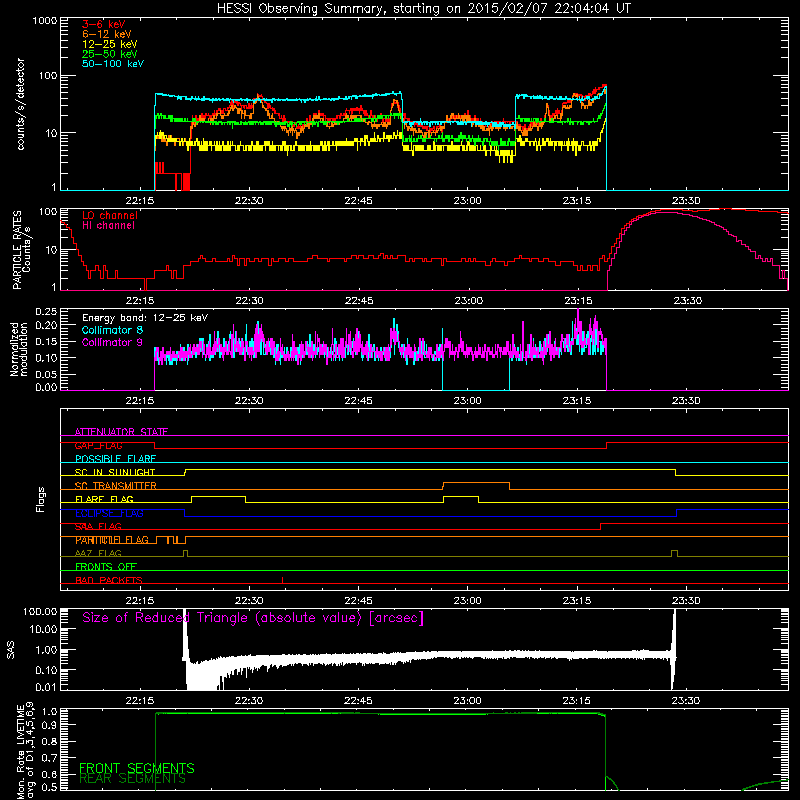Click the HESSI Observing Summary title text
Viewport: 800px width, 800px height.
tap(424, 9)
